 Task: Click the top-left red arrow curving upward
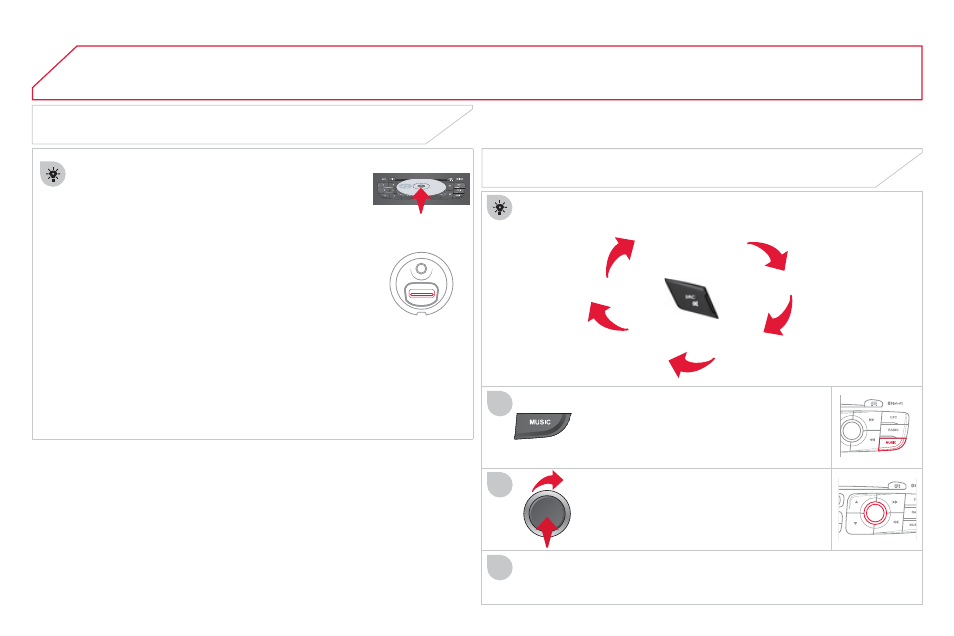[619, 257]
